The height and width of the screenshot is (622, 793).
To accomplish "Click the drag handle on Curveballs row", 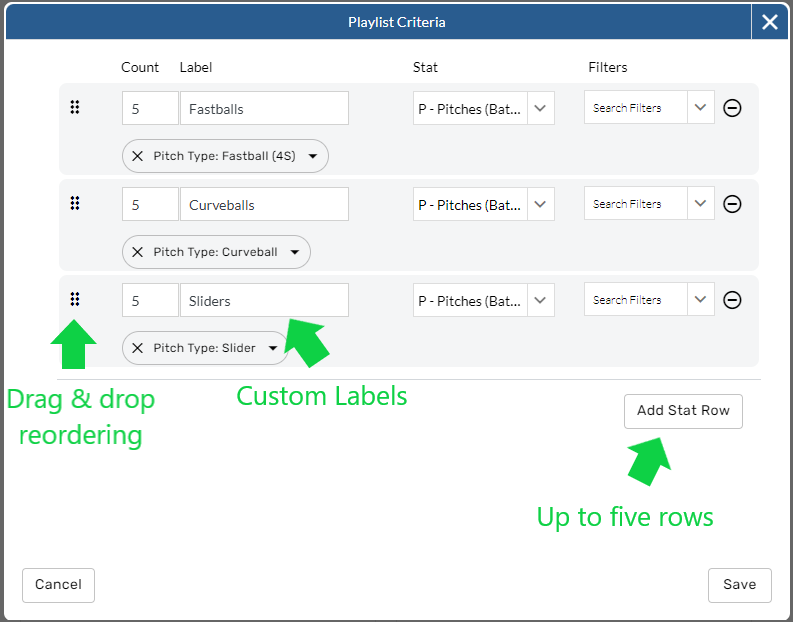I will coord(75,204).
